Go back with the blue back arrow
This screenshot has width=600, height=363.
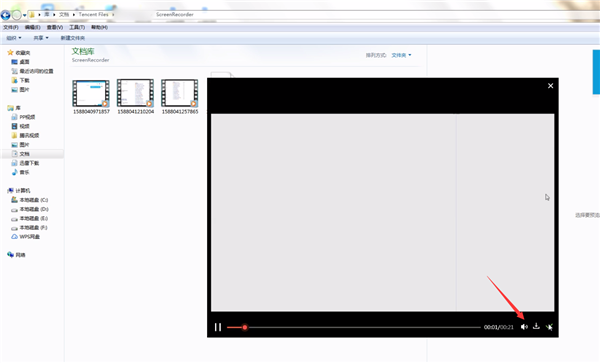tap(5, 15)
